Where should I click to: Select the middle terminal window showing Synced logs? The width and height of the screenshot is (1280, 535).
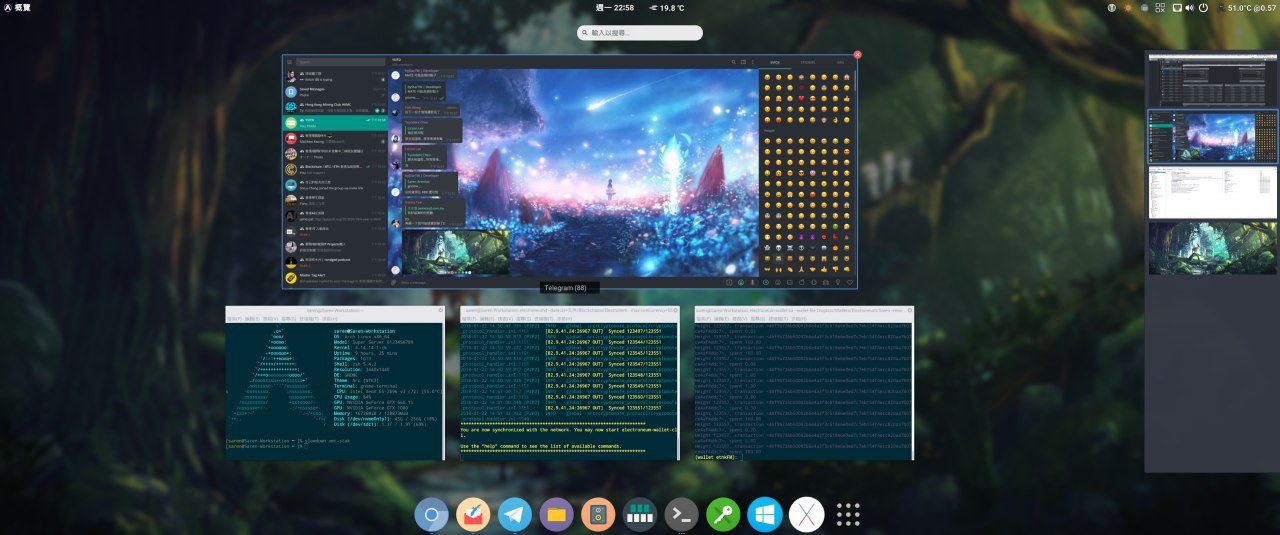point(569,383)
